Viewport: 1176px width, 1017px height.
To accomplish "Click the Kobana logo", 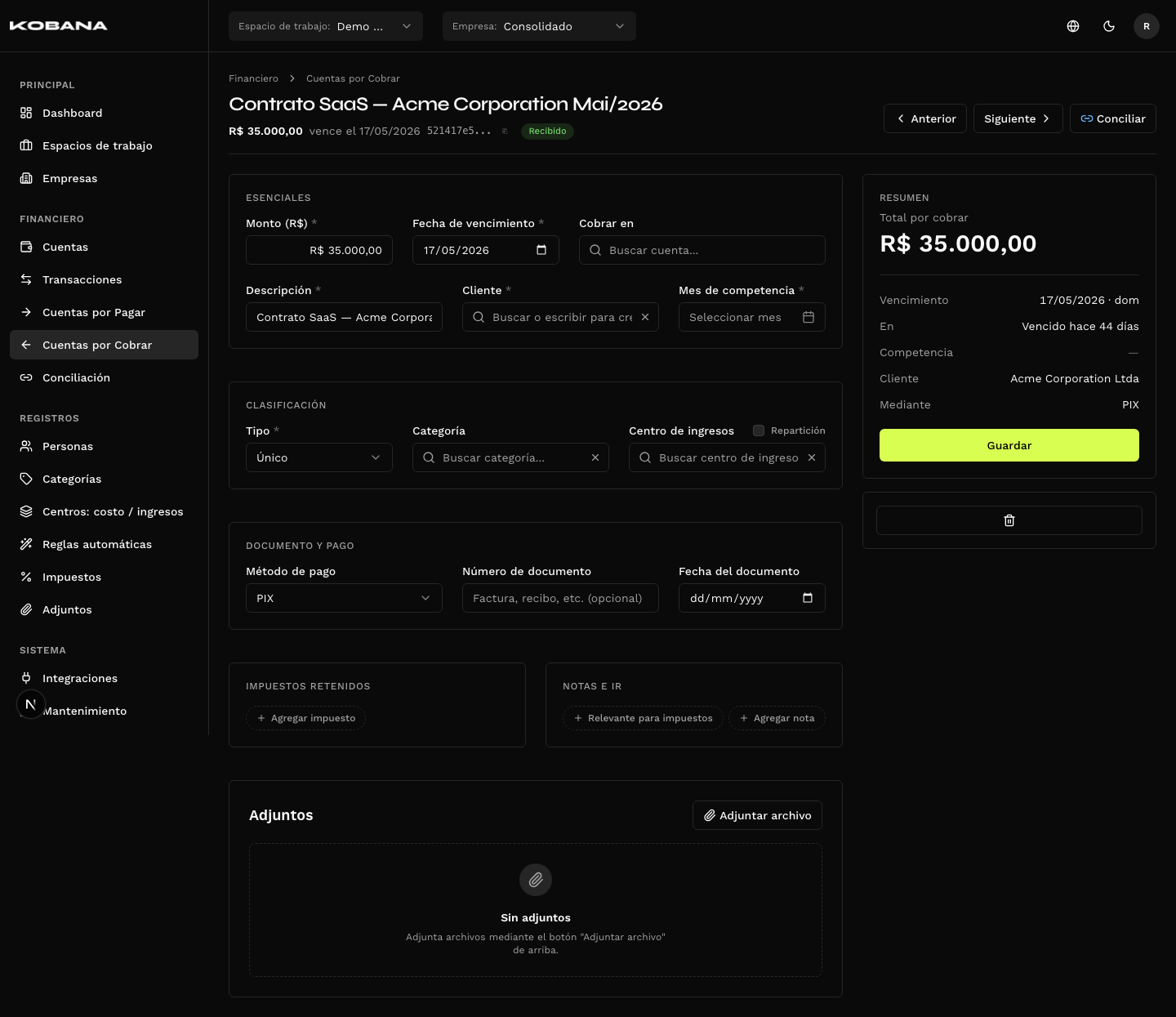I will 58,26.
